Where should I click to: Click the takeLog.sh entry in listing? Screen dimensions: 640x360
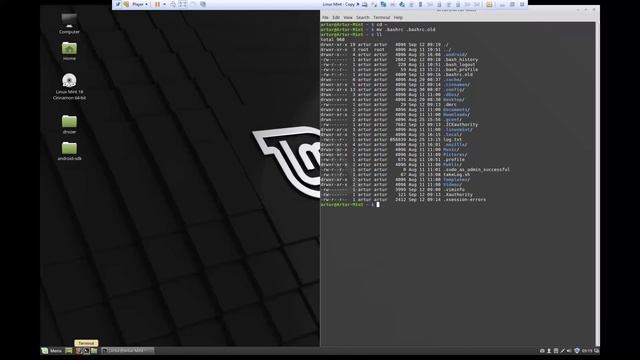456,175
